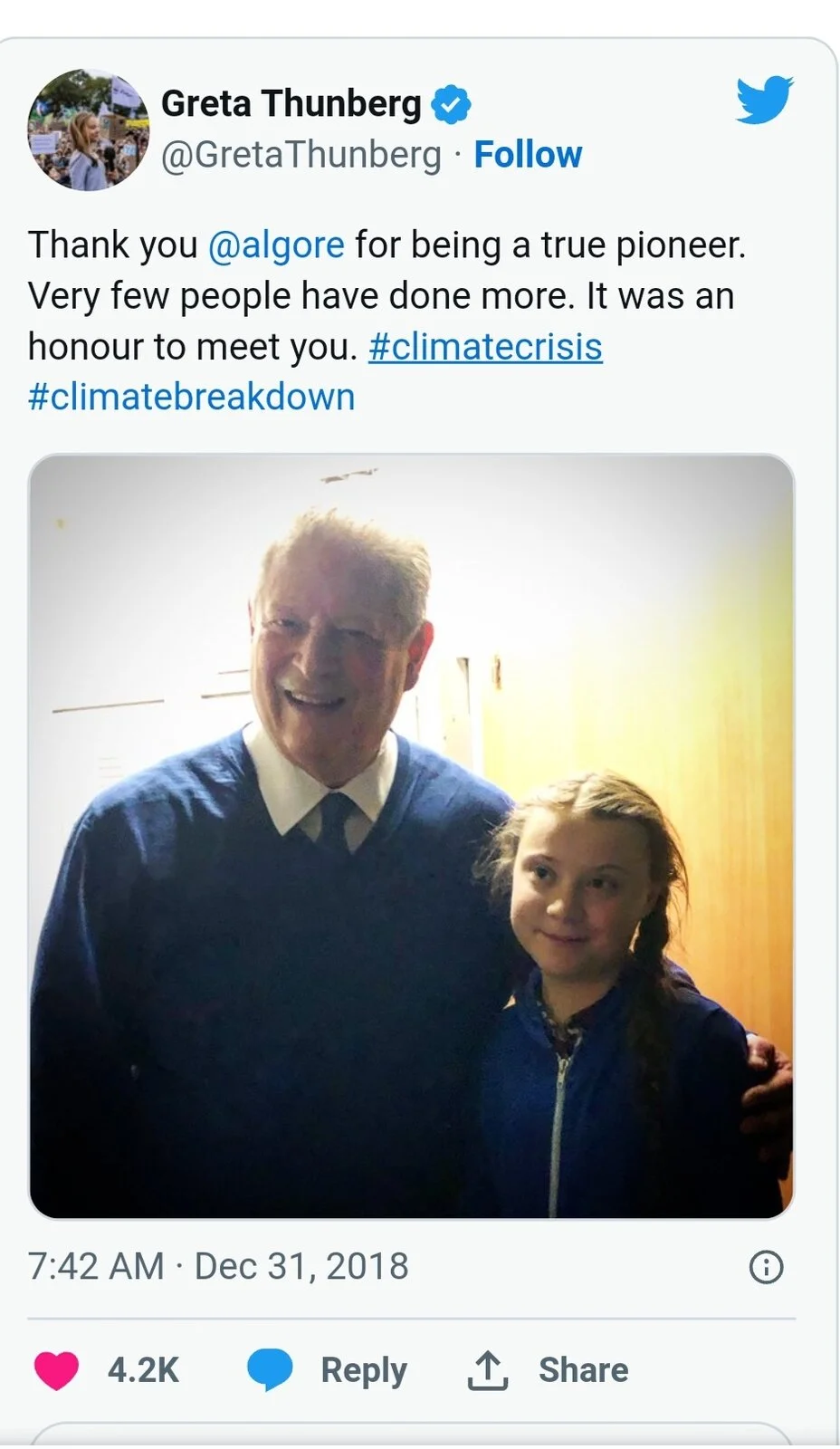The width and height of the screenshot is (840, 1449).
Task: Click the tweet's "Thank you" body text
Action: click(112, 245)
